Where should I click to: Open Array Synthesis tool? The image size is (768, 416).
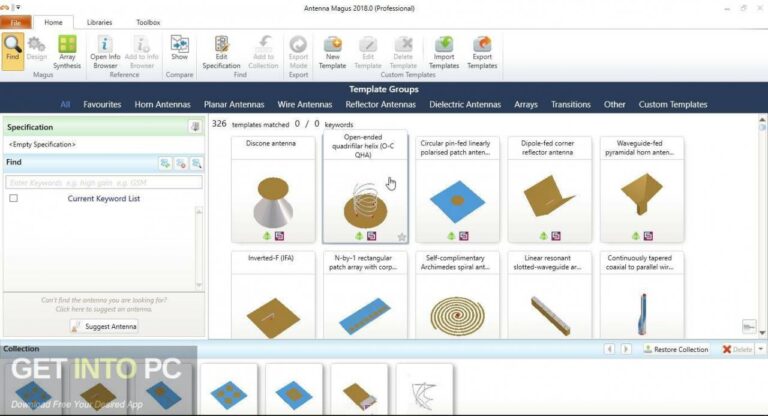pyautogui.click(x=67, y=51)
